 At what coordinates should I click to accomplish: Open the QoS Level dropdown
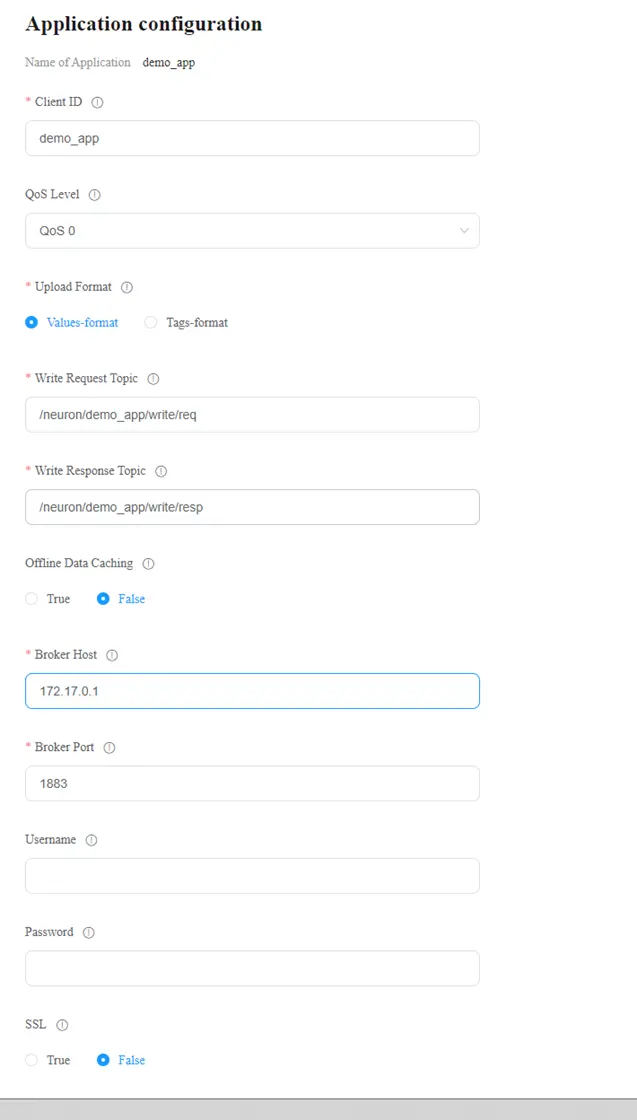(x=251, y=231)
